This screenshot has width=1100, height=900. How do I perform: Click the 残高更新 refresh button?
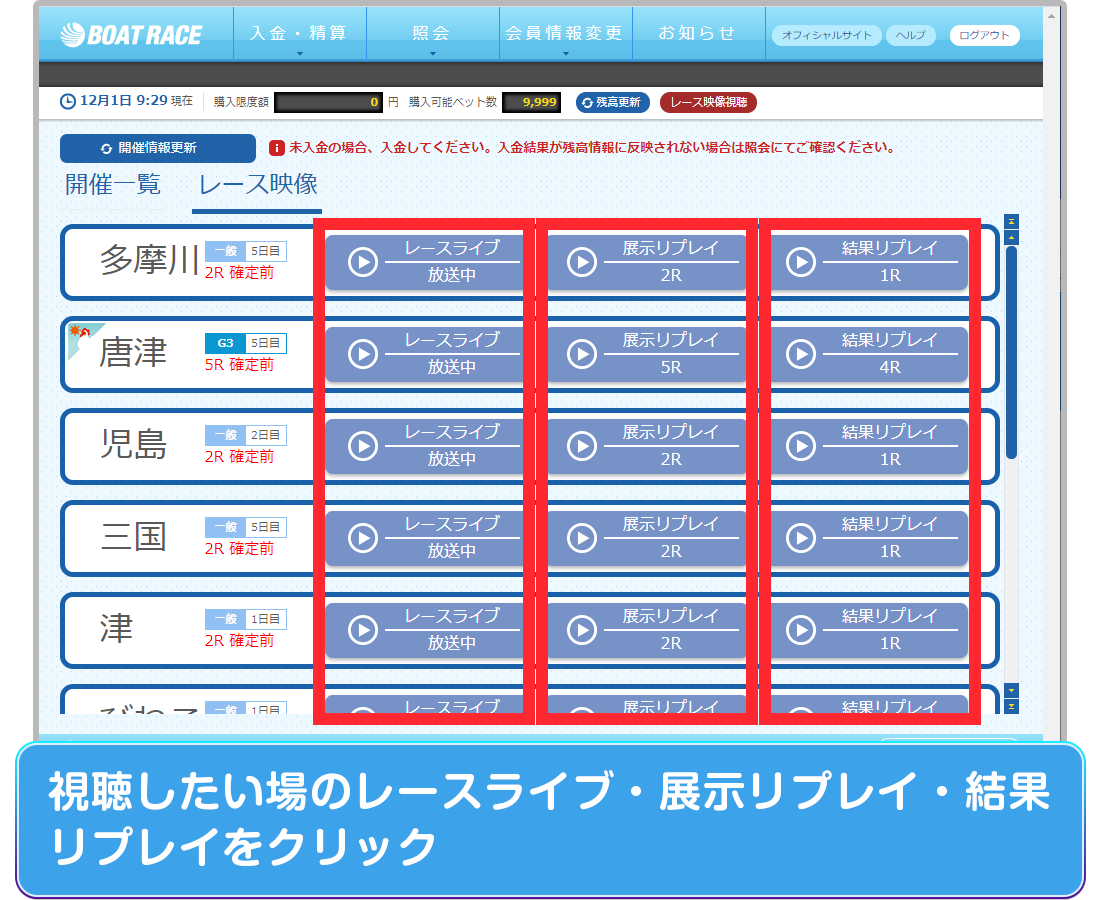click(613, 102)
